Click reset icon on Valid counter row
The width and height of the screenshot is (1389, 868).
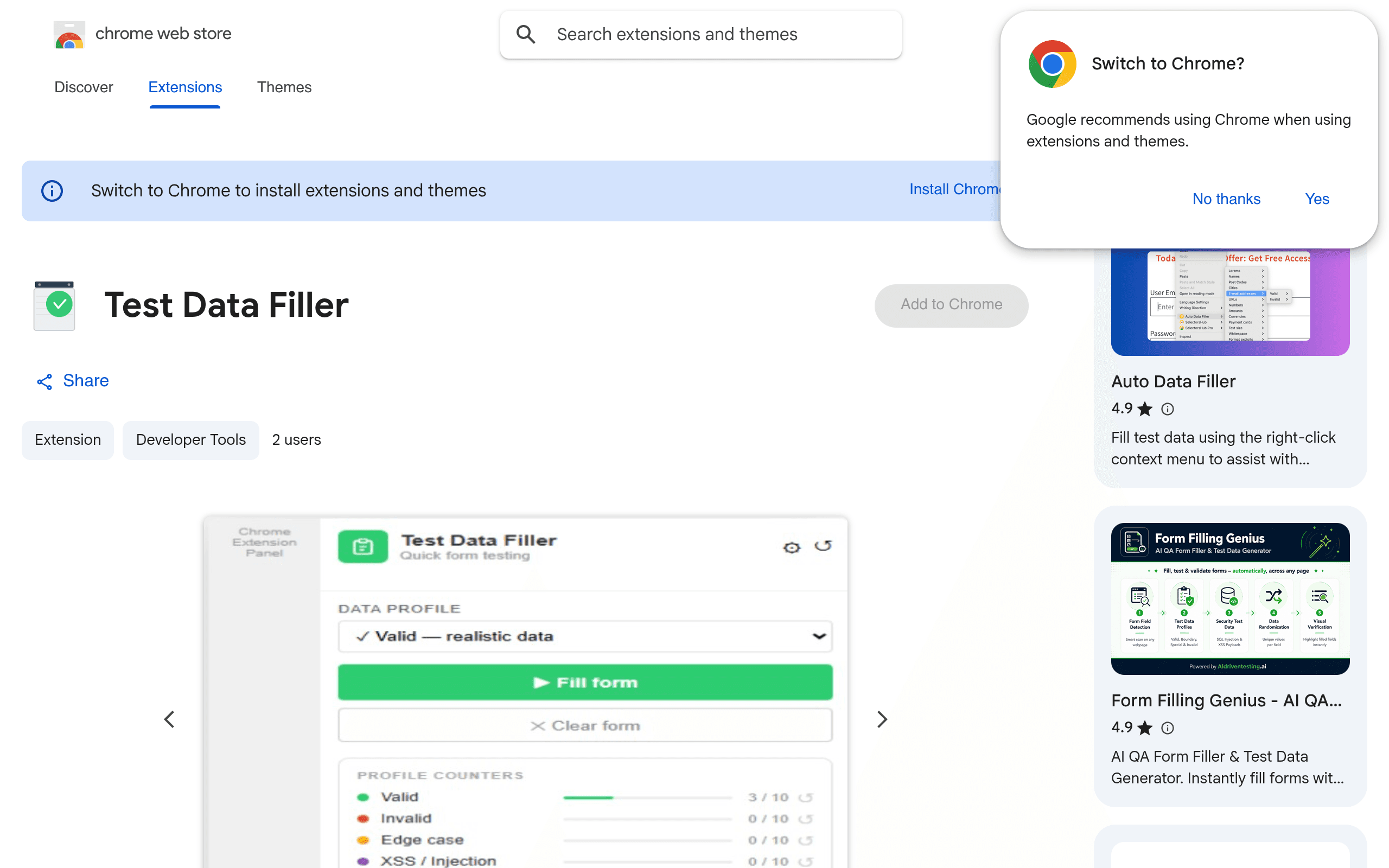click(x=806, y=797)
